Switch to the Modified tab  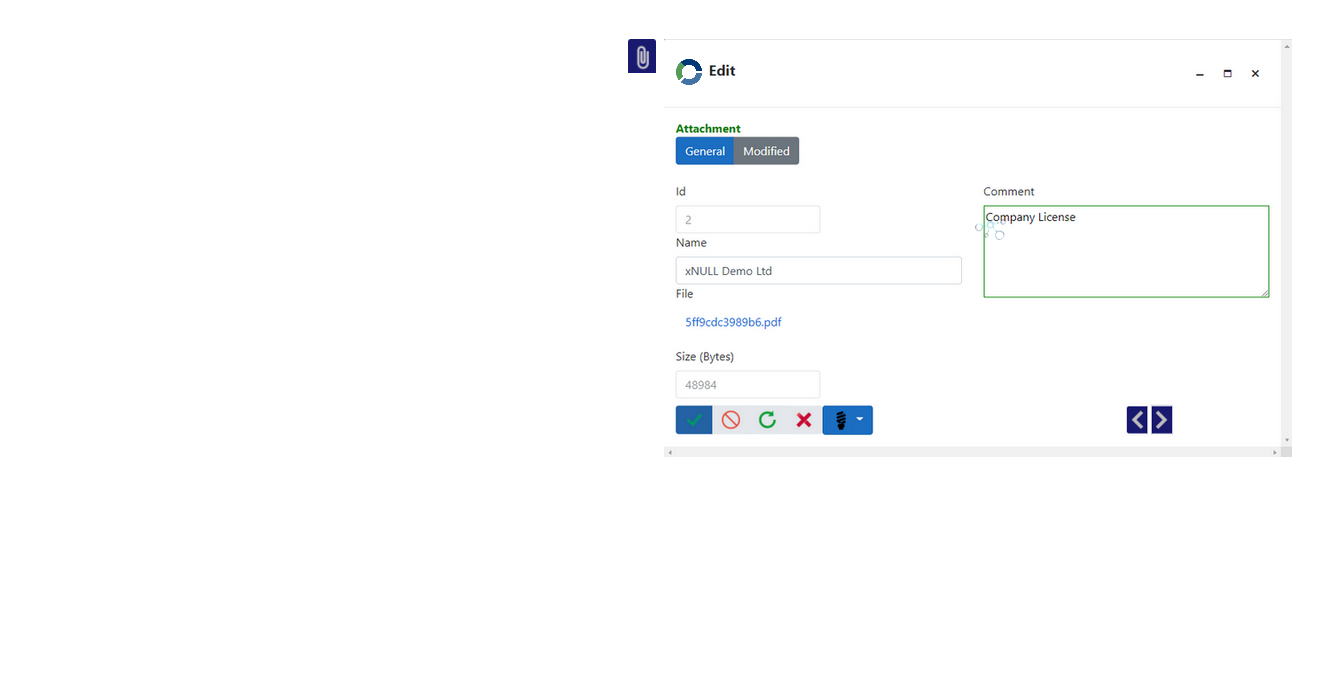[x=766, y=151]
